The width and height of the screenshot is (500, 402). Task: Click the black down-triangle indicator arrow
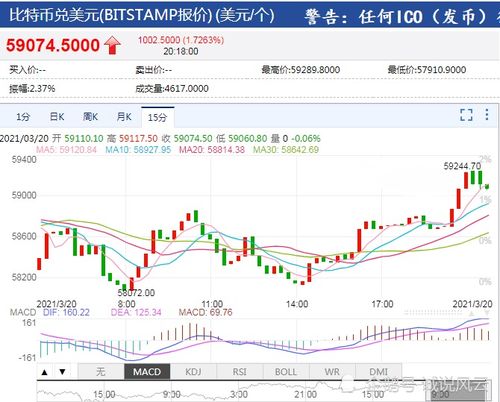(x=62, y=372)
